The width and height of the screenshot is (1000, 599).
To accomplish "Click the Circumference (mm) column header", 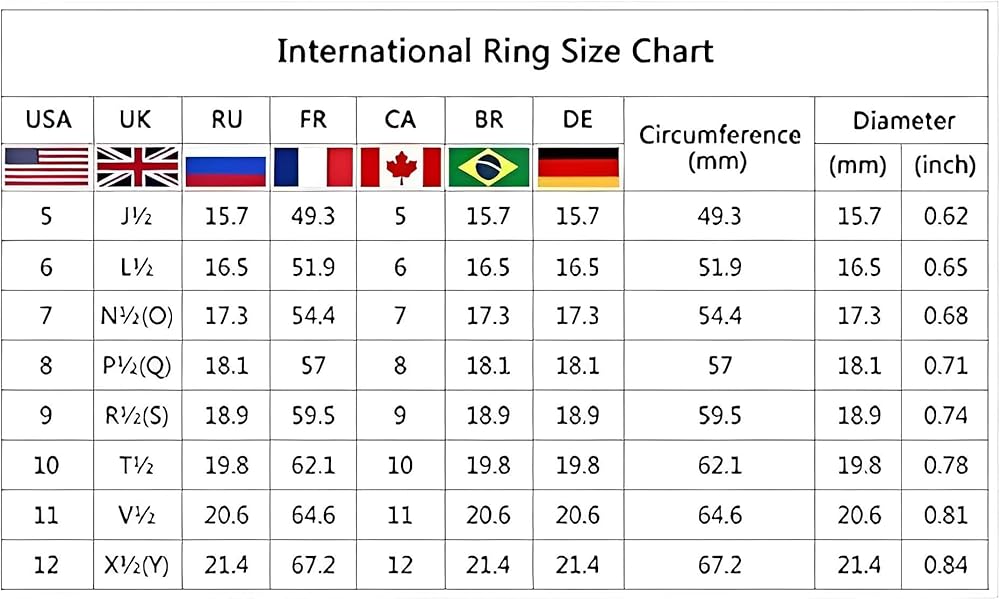I will [719, 147].
